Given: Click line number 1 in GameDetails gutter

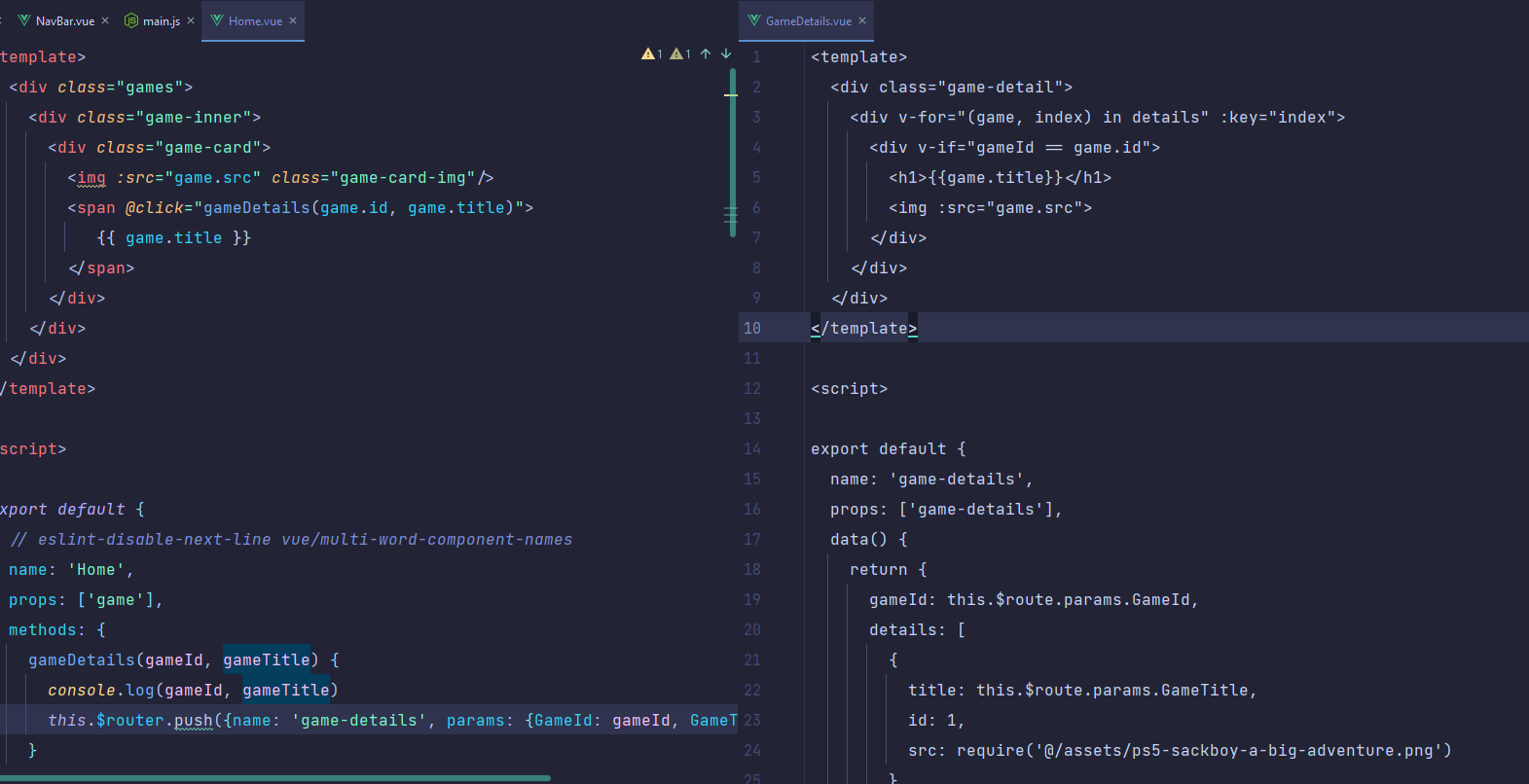Looking at the screenshot, I should click(x=756, y=57).
